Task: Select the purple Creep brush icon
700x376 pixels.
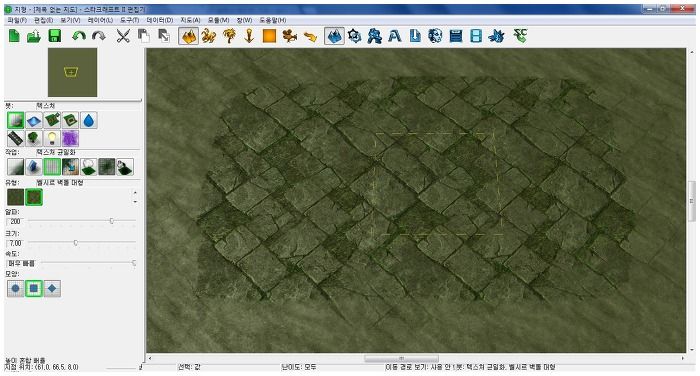Action: point(71,138)
